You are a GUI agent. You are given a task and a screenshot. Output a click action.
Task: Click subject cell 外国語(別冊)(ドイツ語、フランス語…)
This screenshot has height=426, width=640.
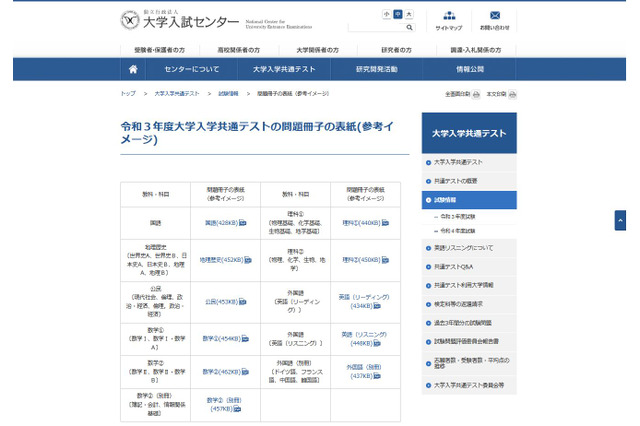[295, 371]
